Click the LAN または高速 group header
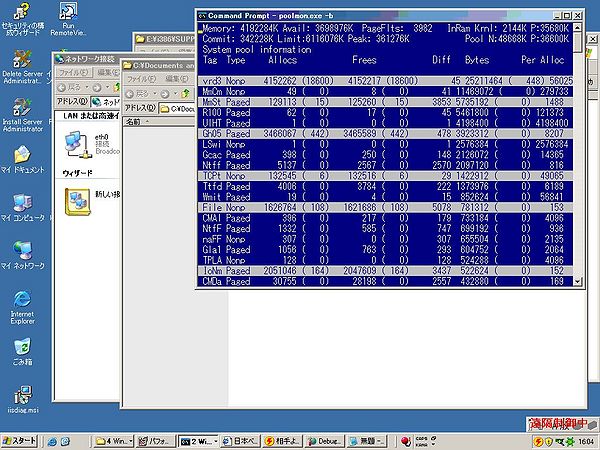This screenshot has height=450, width=600. coord(91,116)
